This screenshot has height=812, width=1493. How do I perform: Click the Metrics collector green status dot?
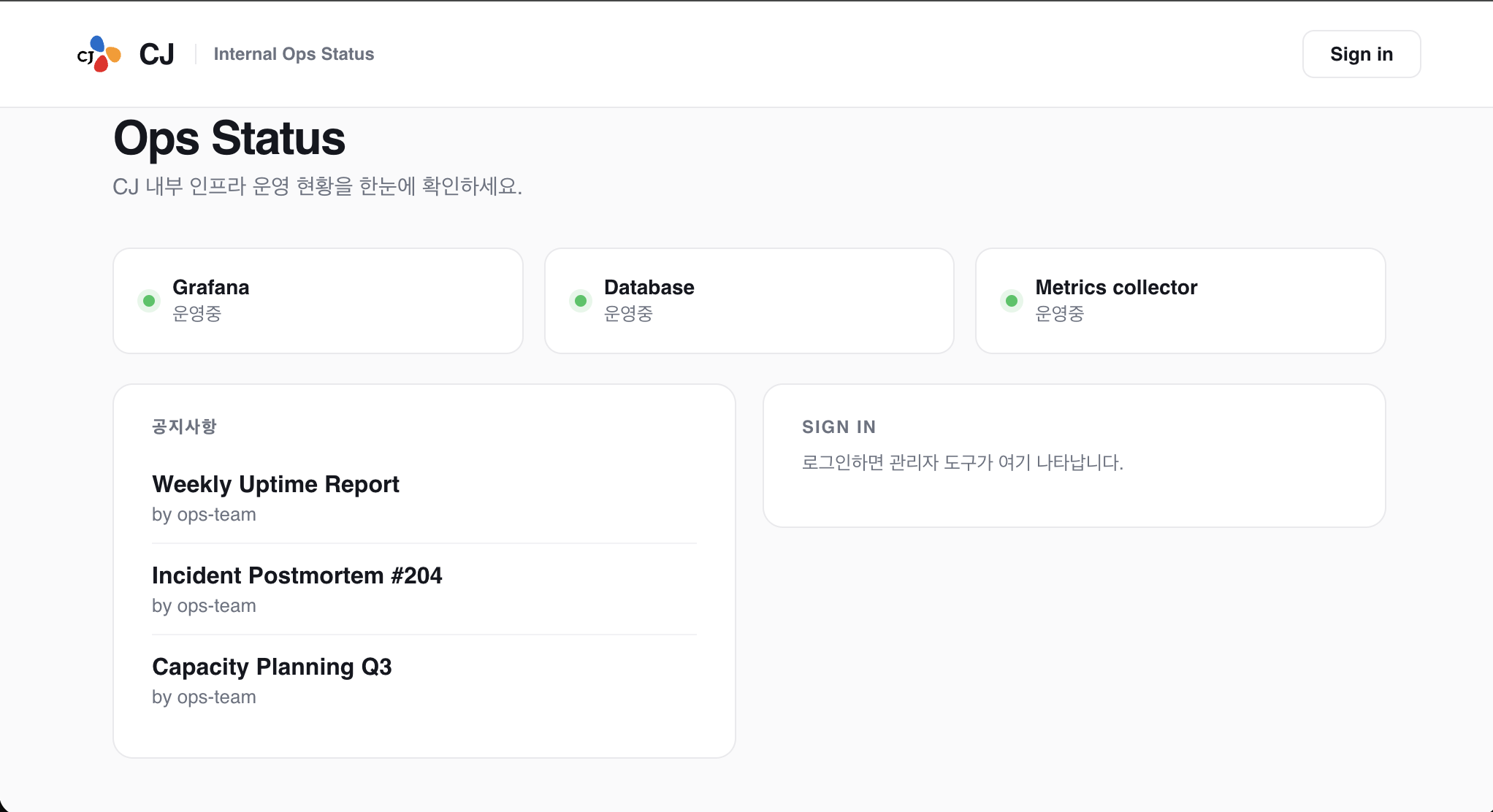1012,301
